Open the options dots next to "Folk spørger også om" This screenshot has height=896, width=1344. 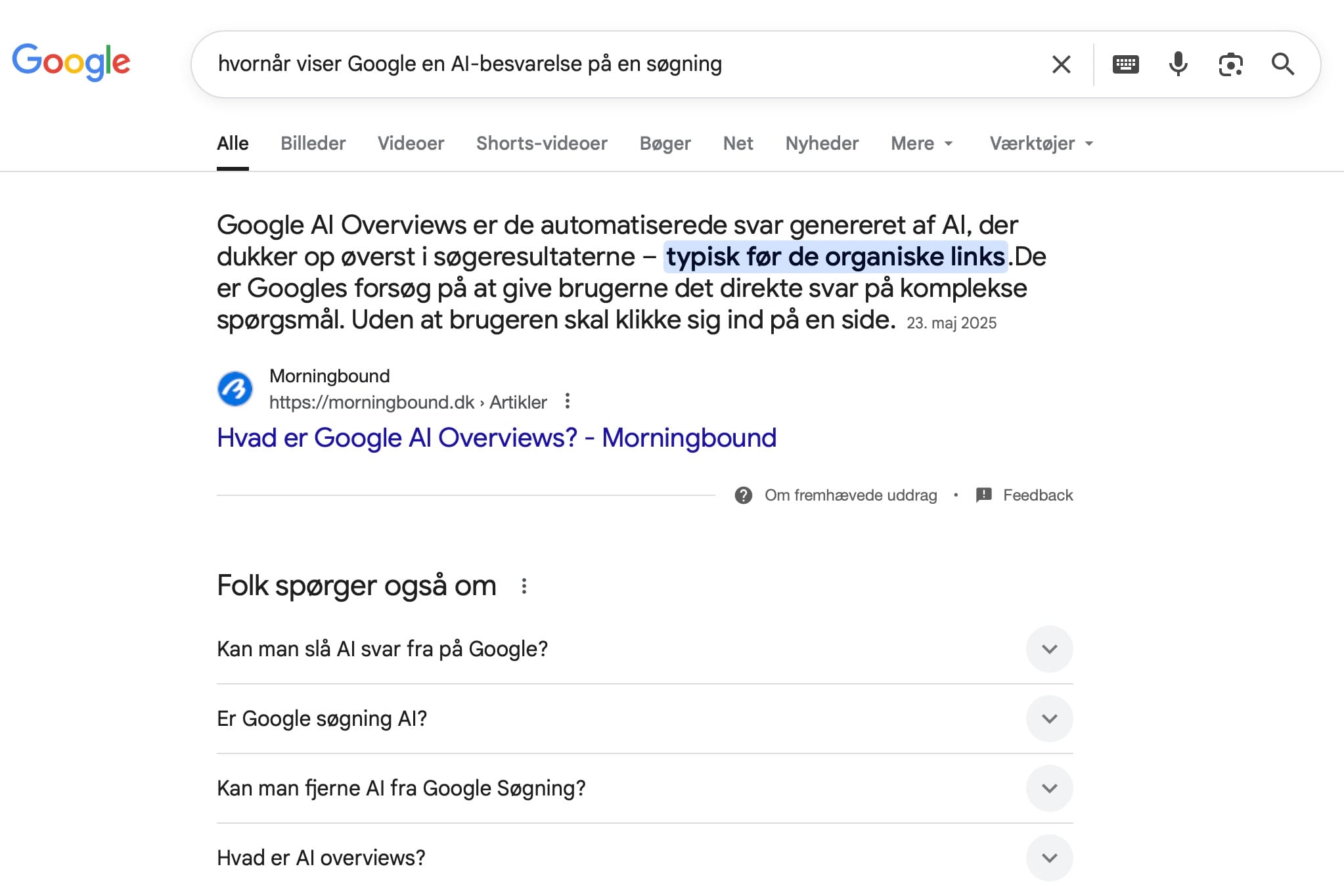click(524, 586)
